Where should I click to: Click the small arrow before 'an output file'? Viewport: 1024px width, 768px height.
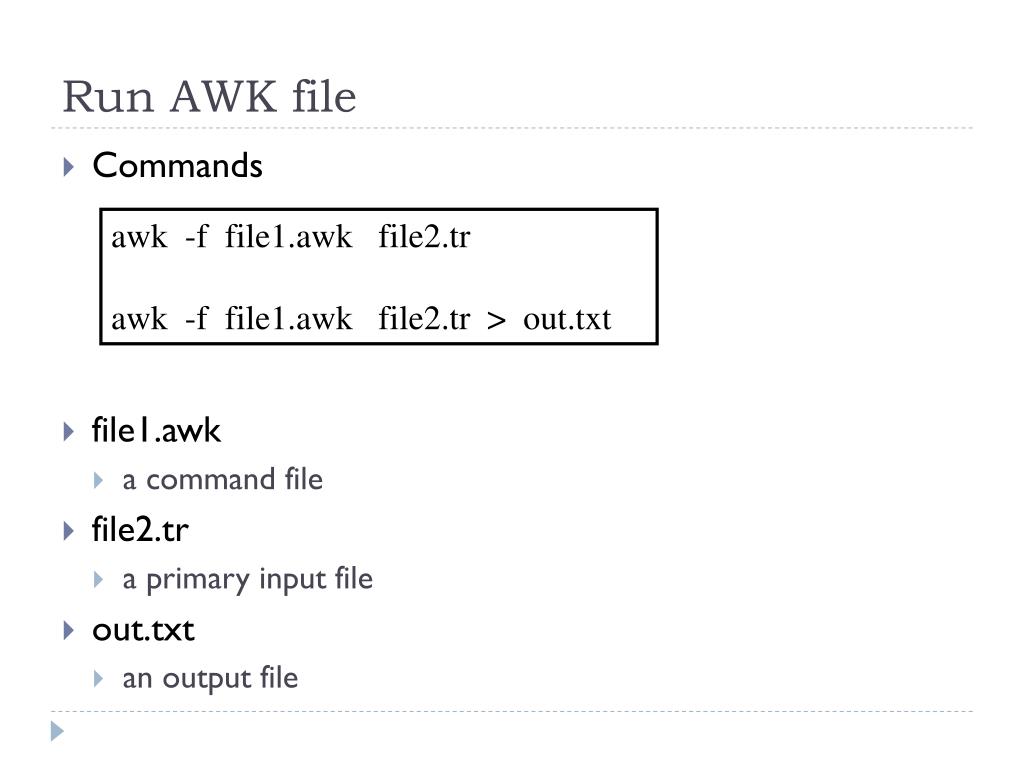(99, 679)
